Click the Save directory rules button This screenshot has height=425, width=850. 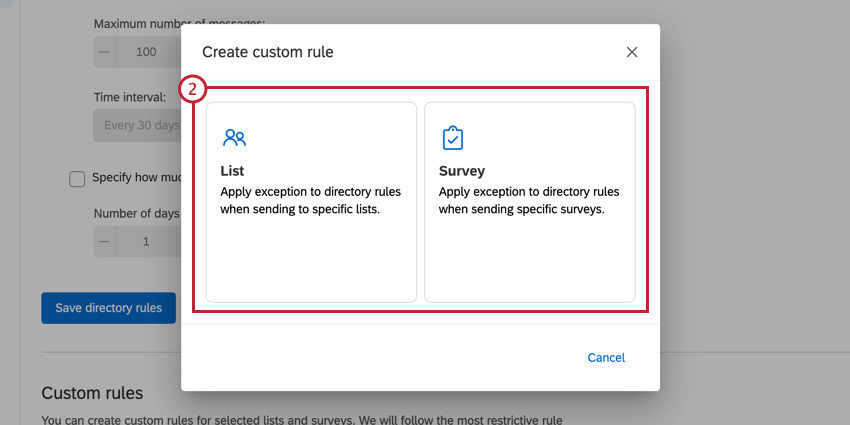tap(108, 308)
